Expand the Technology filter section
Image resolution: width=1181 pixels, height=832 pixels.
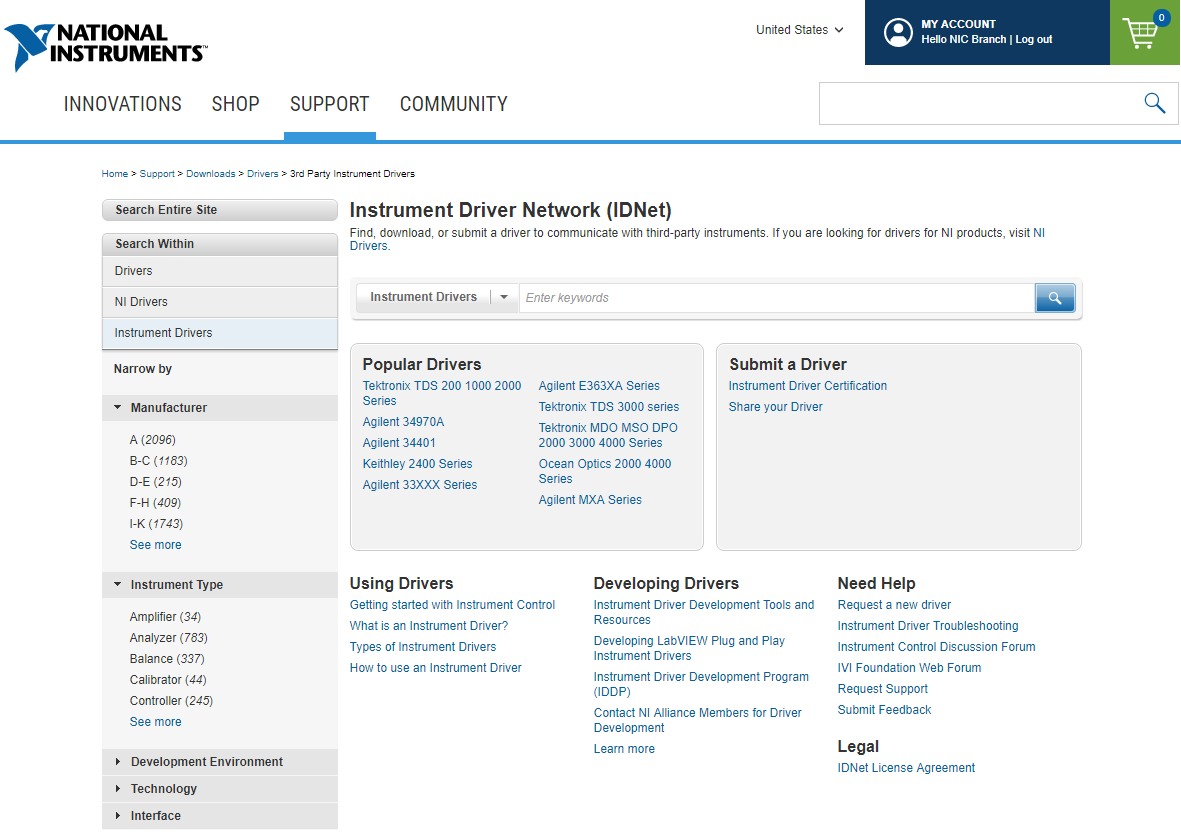click(x=163, y=789)
